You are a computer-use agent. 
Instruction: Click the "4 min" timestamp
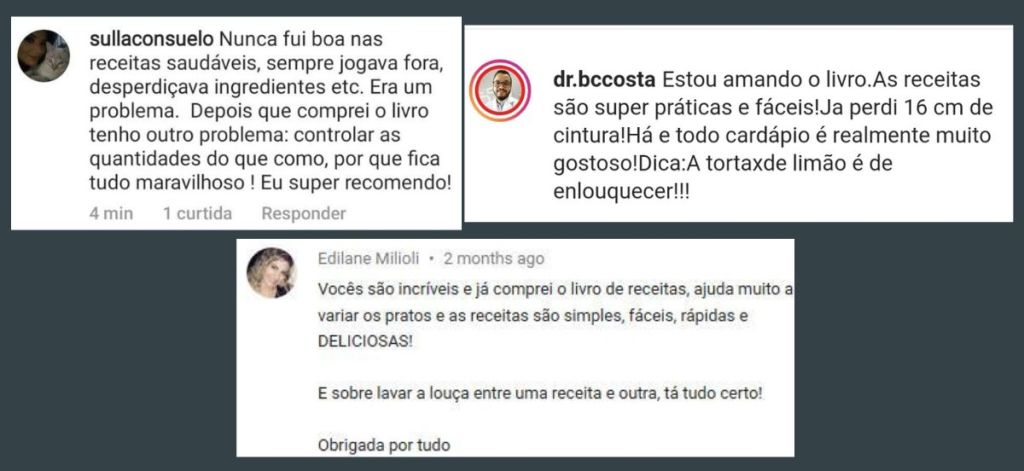coord(111,214)
